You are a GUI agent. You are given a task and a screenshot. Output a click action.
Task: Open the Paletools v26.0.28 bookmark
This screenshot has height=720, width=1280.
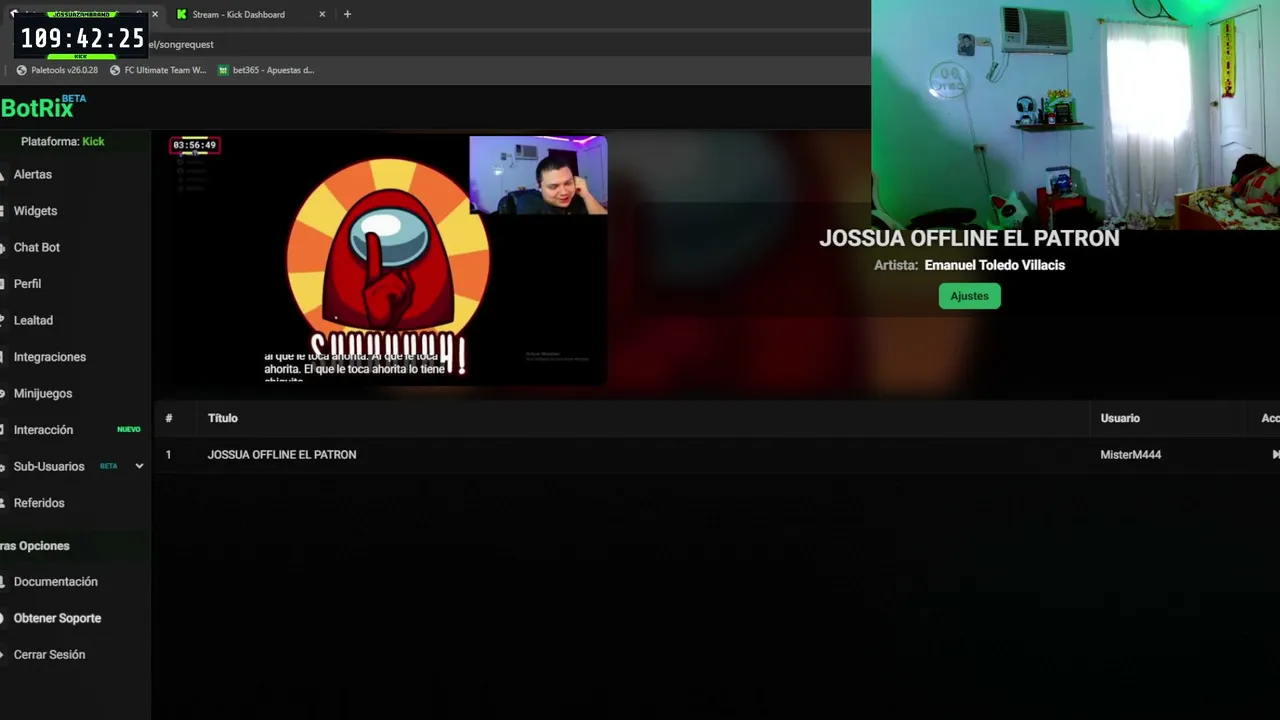click(x=57, y=70)
